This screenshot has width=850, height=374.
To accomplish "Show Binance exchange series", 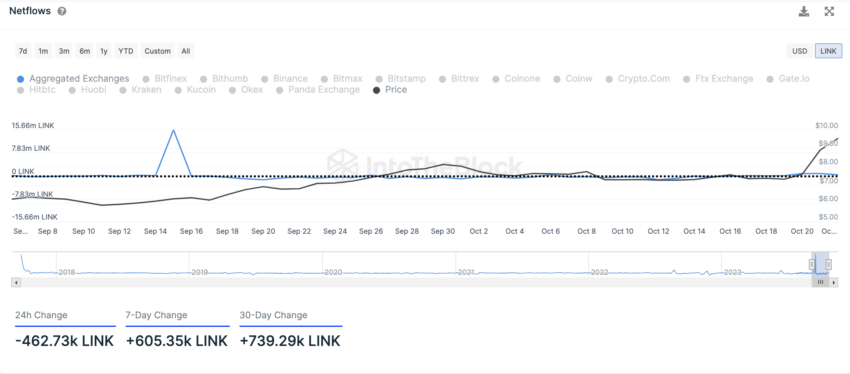I will point(284,79).
